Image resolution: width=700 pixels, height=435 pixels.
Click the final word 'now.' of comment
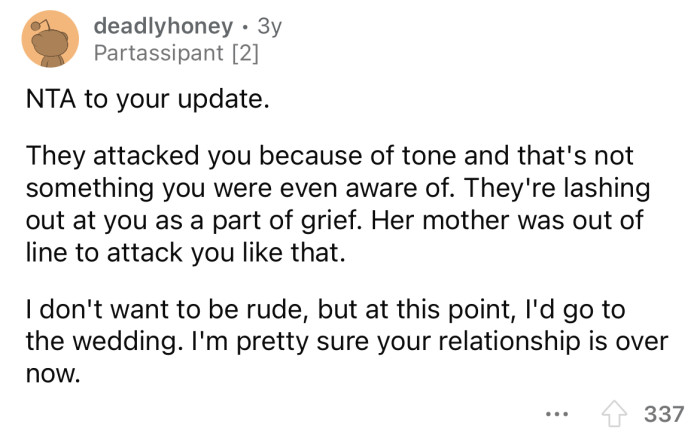point(53,374)
